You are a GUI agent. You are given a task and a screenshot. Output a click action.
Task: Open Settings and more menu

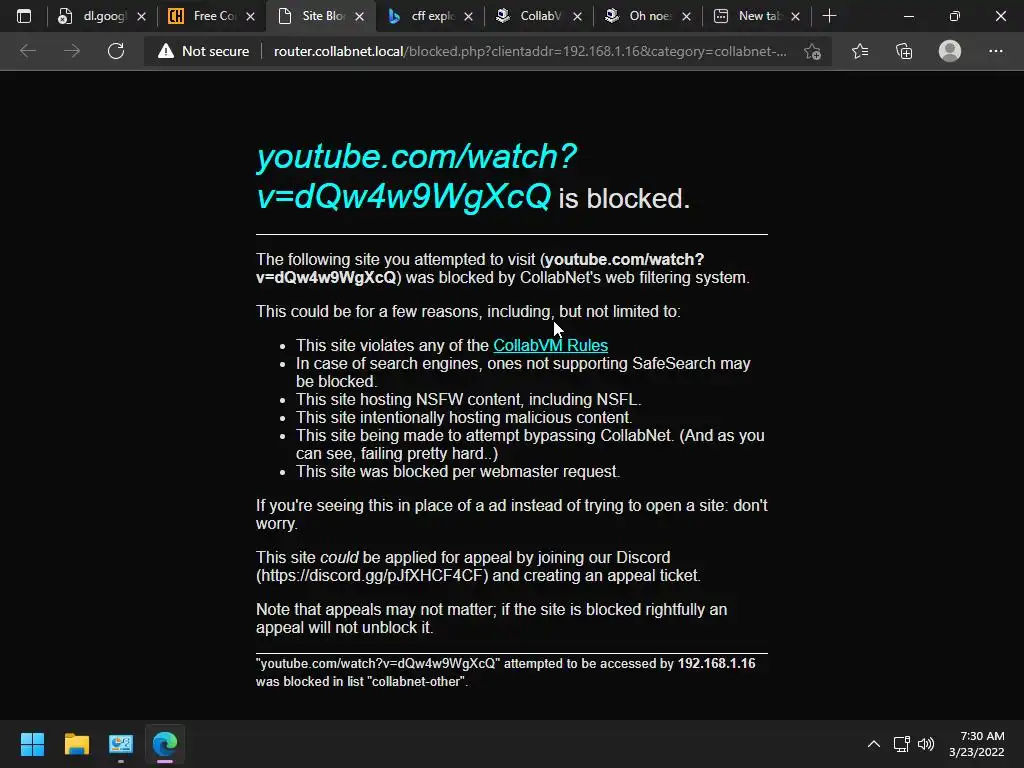995,51
